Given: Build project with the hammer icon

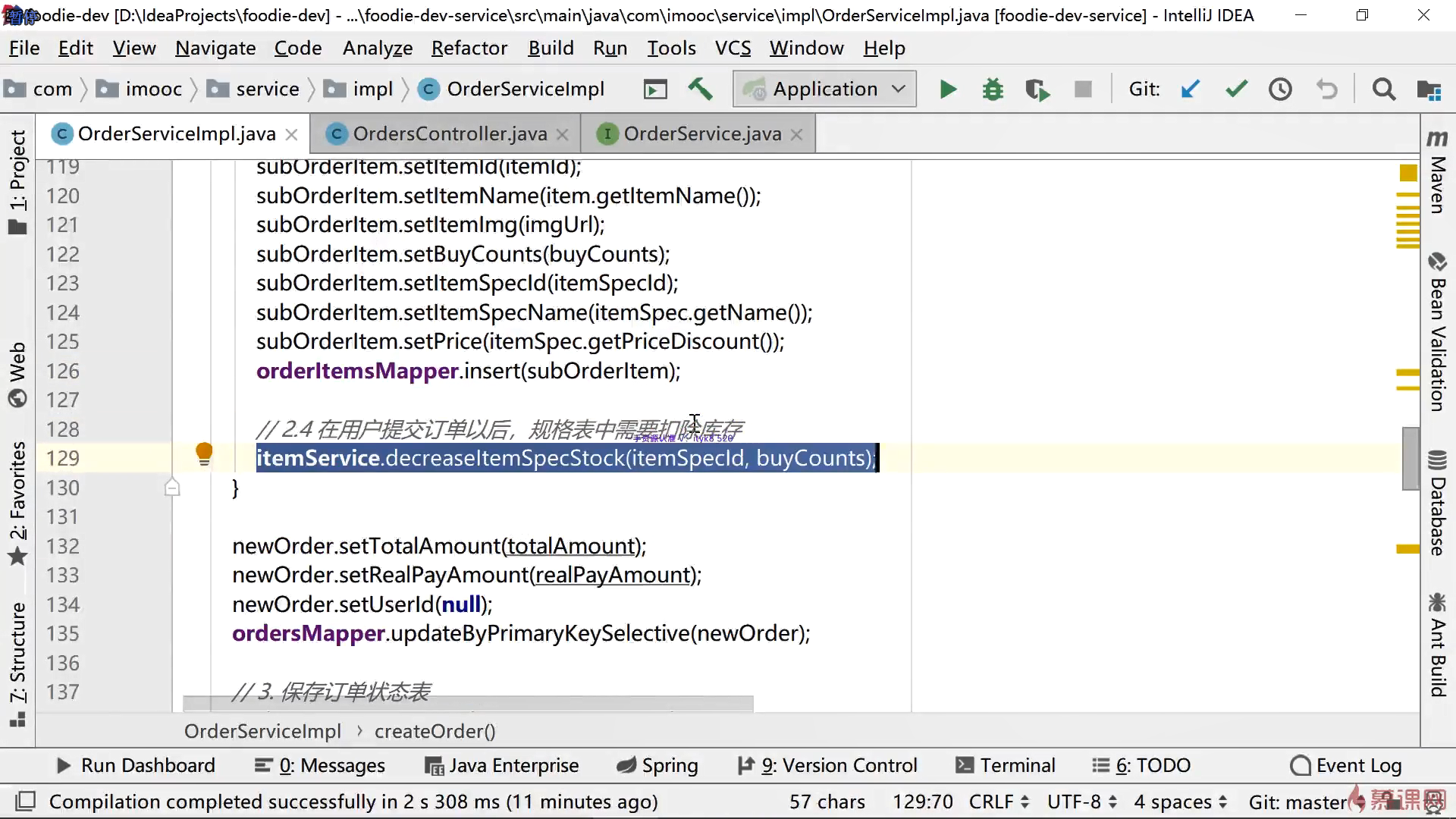Looking at the screenshot, I should [x=700, y=89].
